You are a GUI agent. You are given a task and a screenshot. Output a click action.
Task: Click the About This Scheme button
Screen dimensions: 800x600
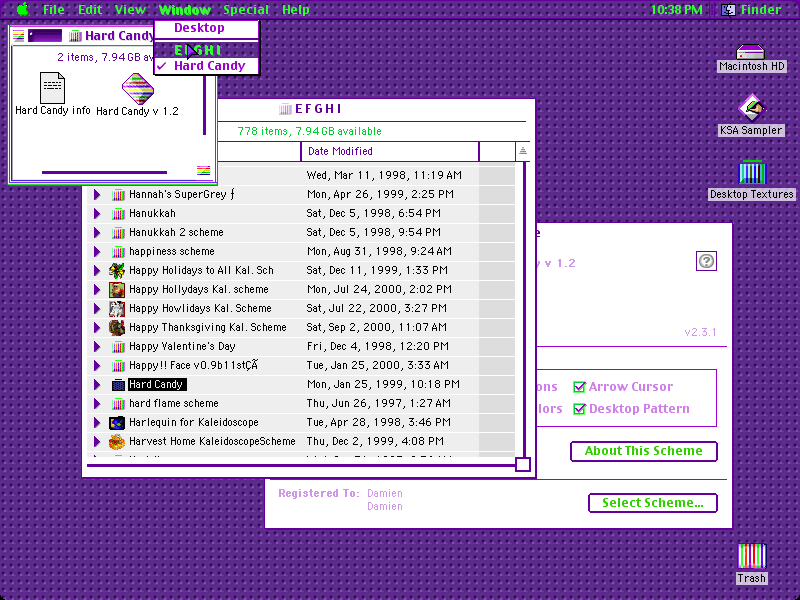(x=644, y=451)
